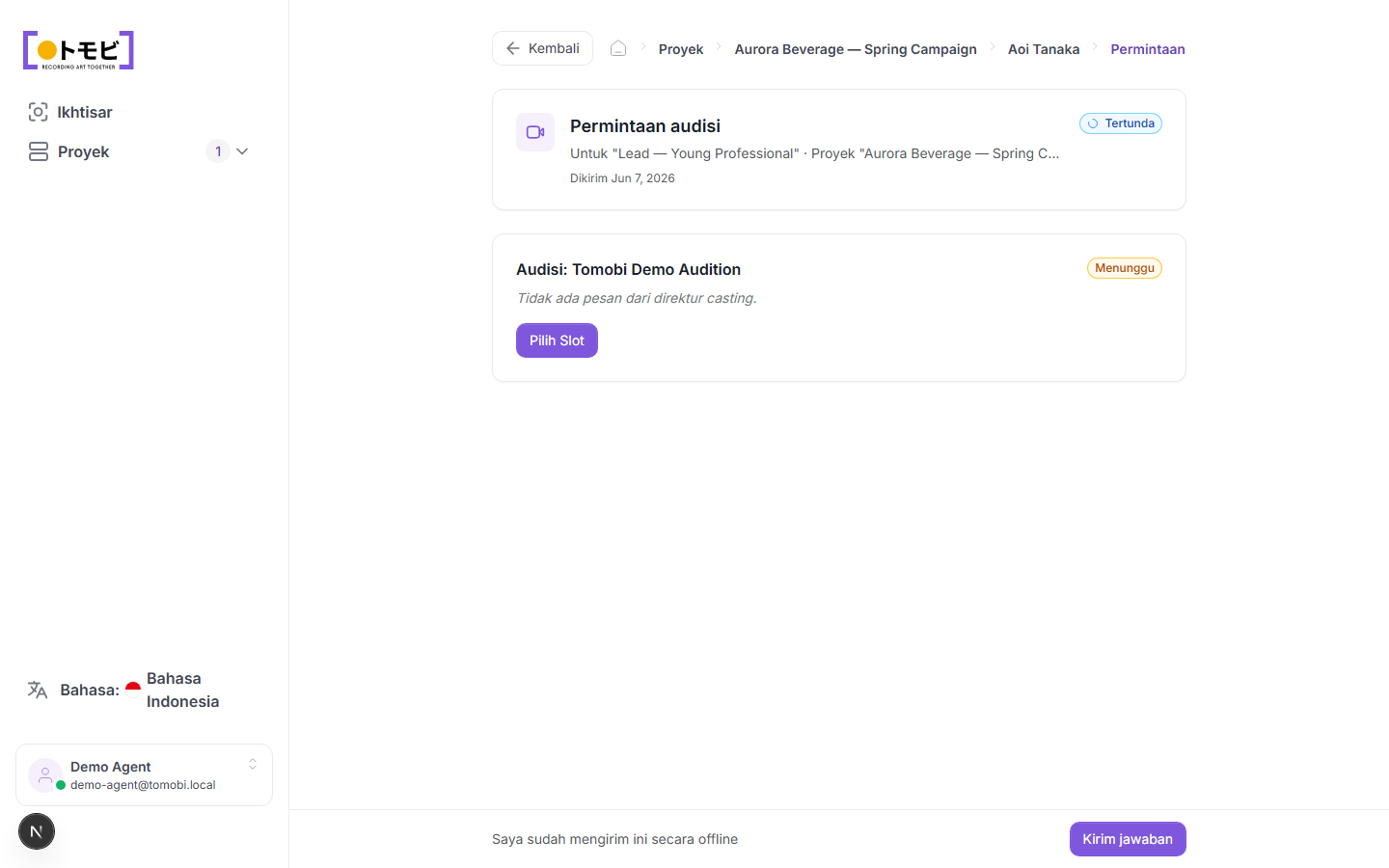Click the Demo Agent avatar icon

click(x=44, y=775)
